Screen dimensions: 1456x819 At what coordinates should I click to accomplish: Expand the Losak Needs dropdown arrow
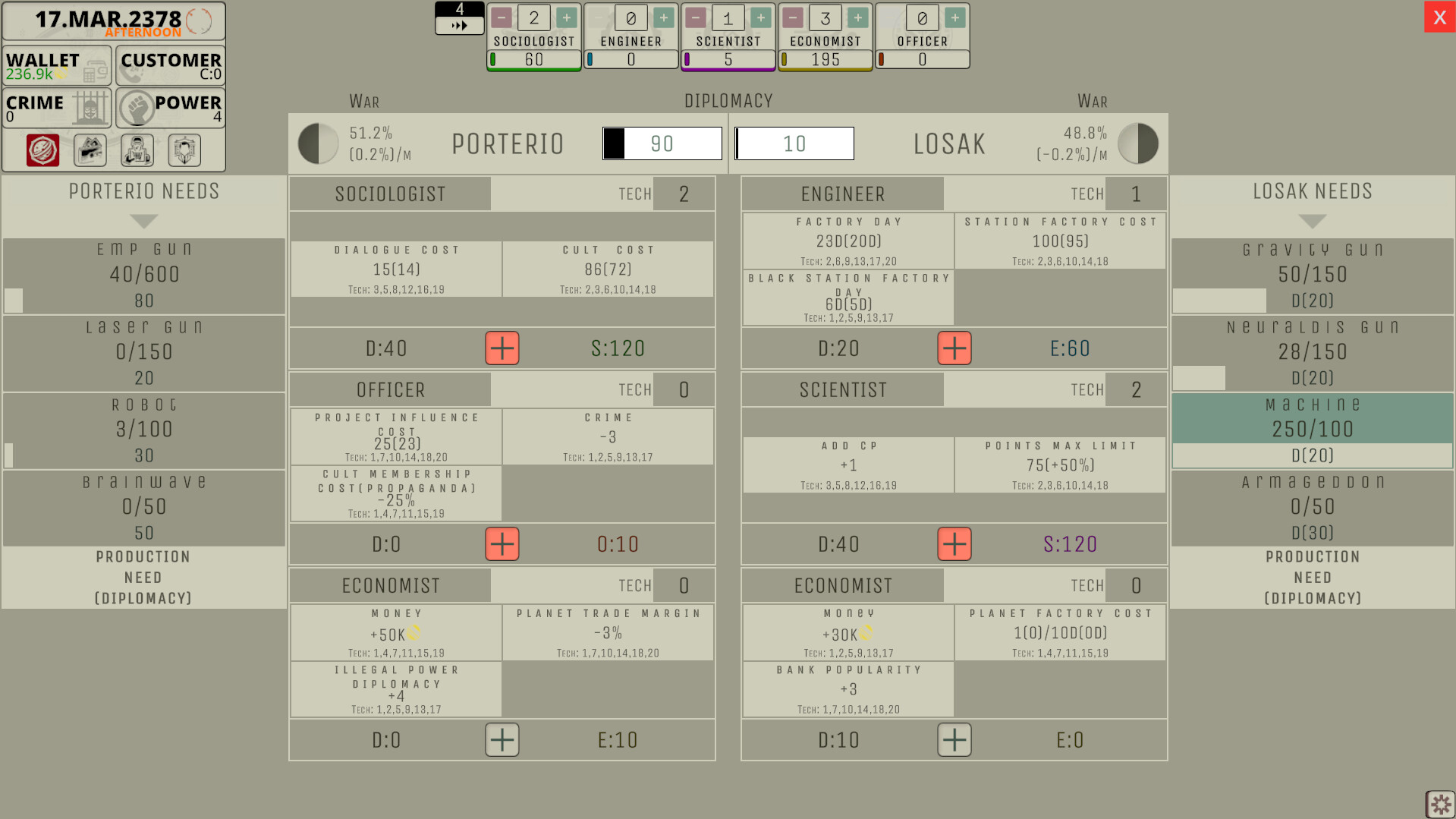pyautogui.click(x=1312, y=221)
